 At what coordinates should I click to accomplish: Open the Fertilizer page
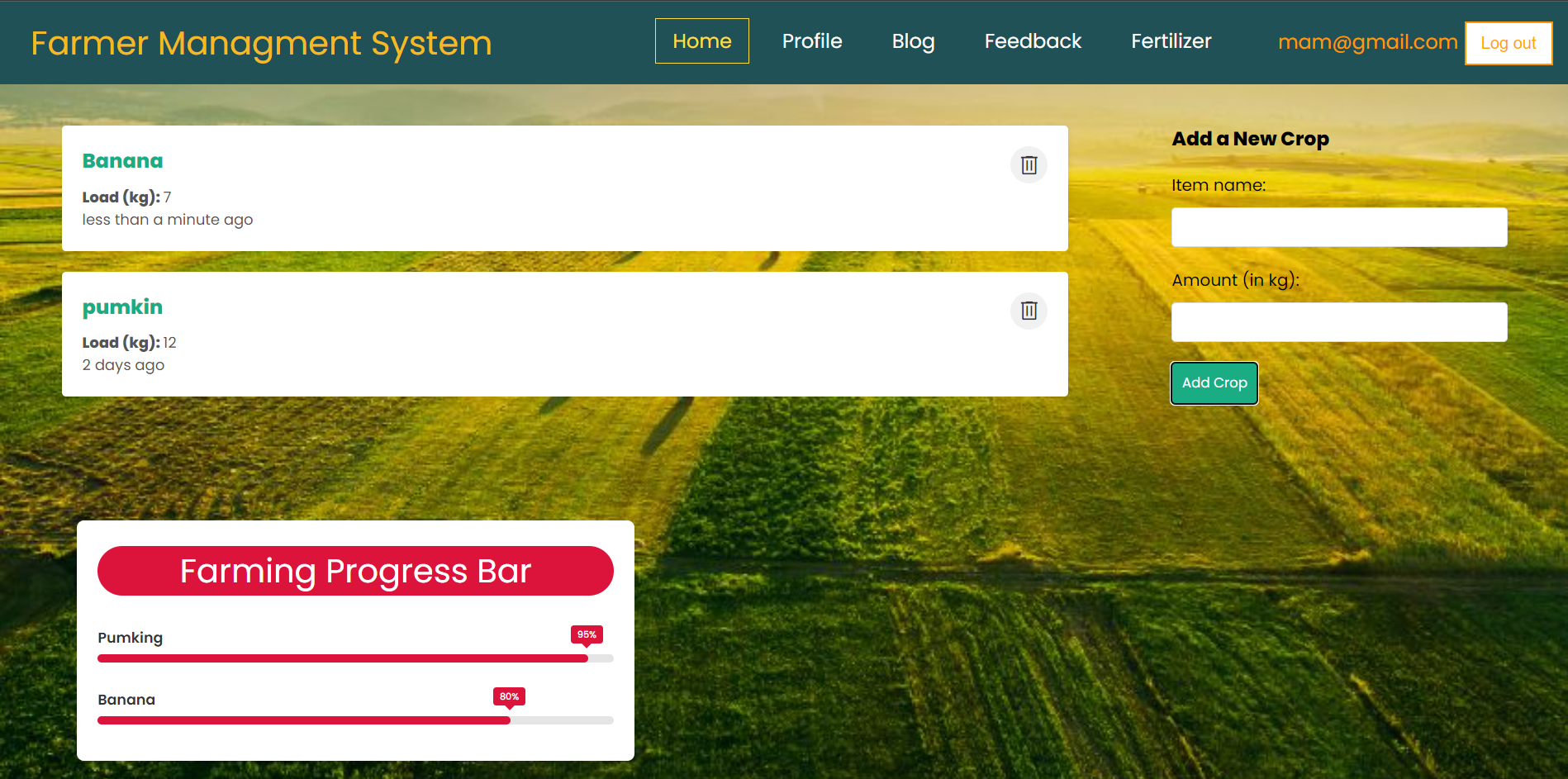point(1171,41)
